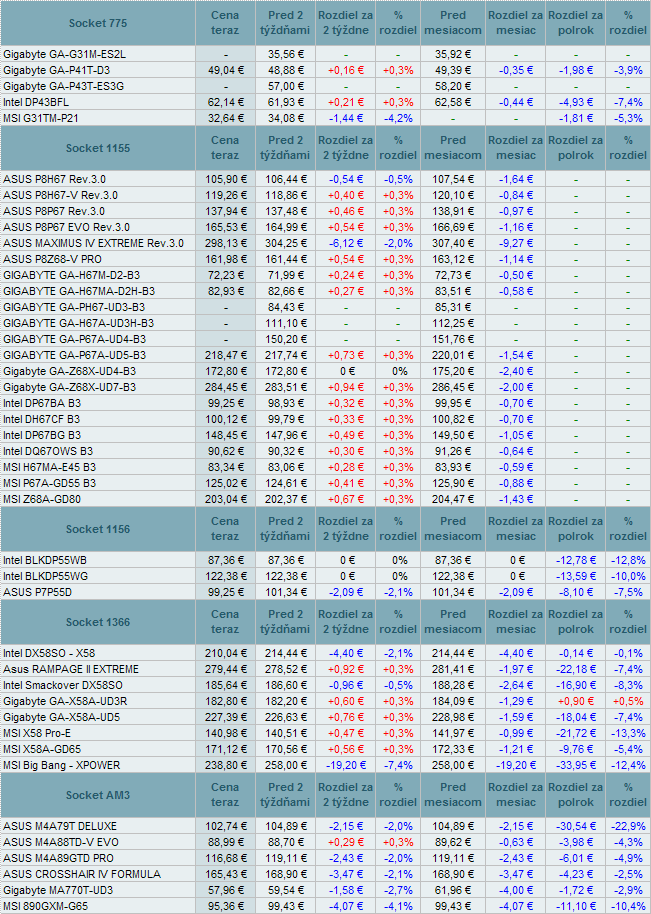
Task: Click the Gigabyte GA-P43T-ES3G product name
Action: click(64, 86)
